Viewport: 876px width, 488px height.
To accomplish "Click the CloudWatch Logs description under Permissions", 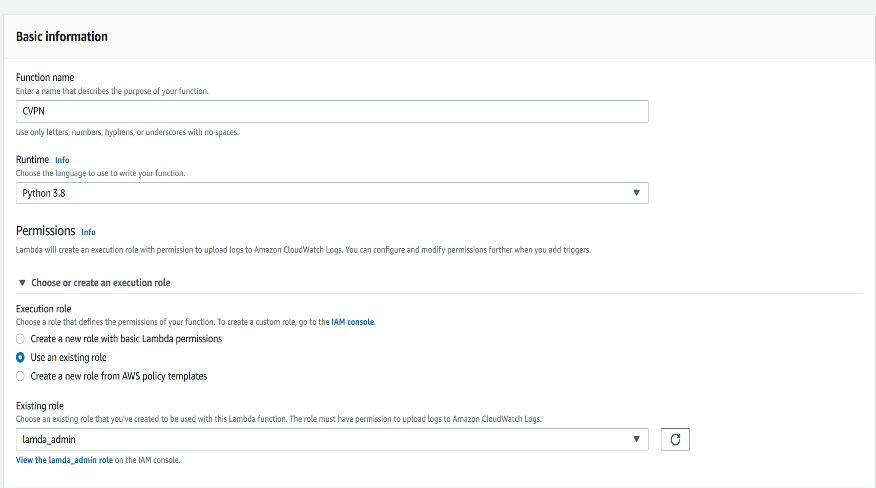I will (x=303, y=250).
